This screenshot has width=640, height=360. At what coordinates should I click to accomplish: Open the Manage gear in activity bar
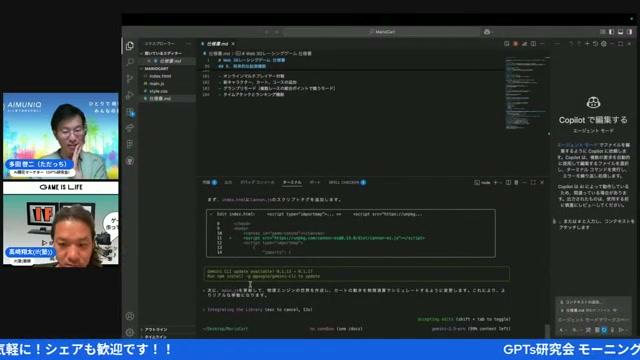click(130, 332)
